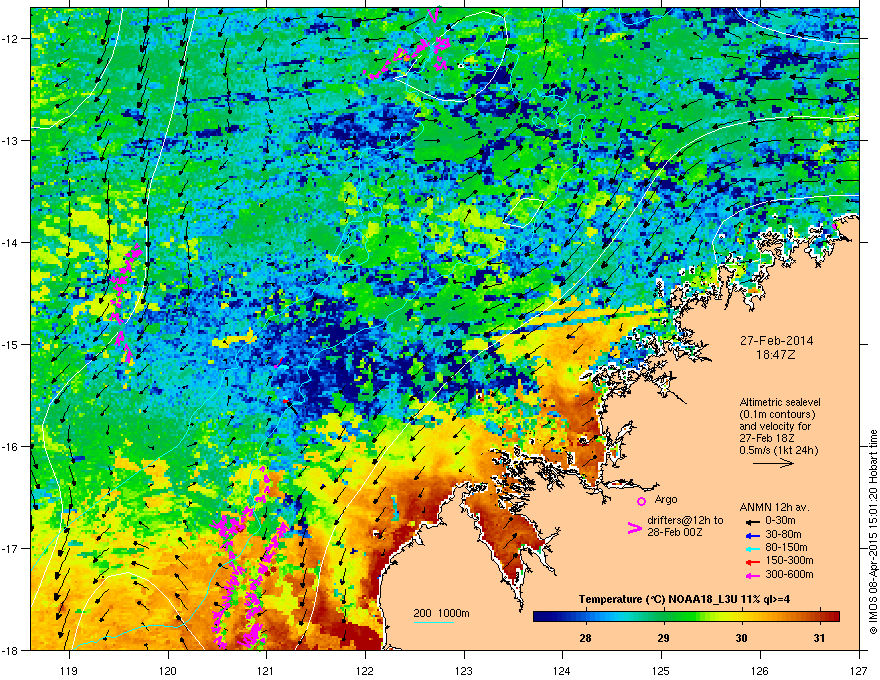
Task: Click longitude axis label 122
Action: (x=365, y=670)
